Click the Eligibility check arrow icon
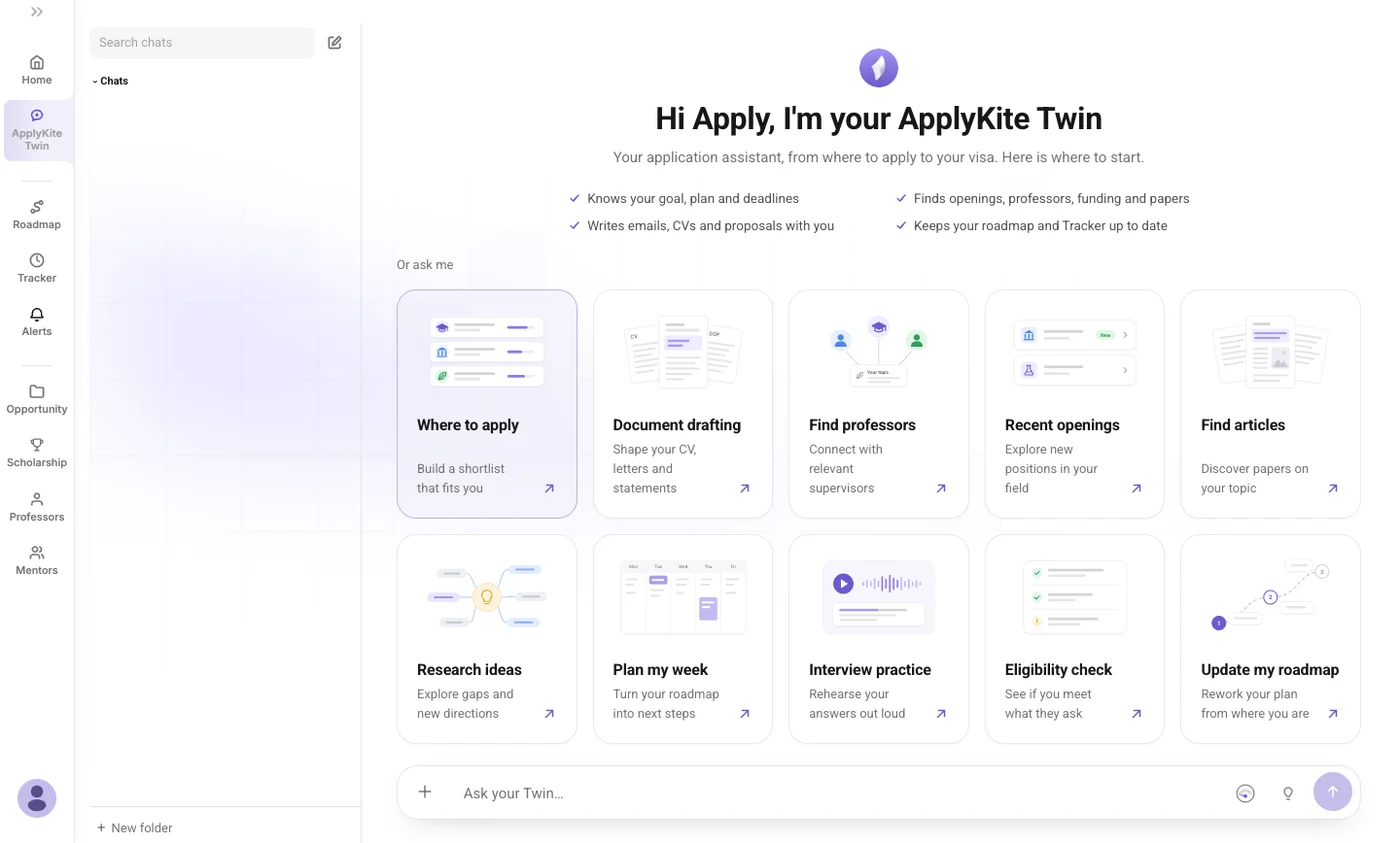Image resolution: width=1400 pixels, height=843 pixels. (x=1137, y=714)
